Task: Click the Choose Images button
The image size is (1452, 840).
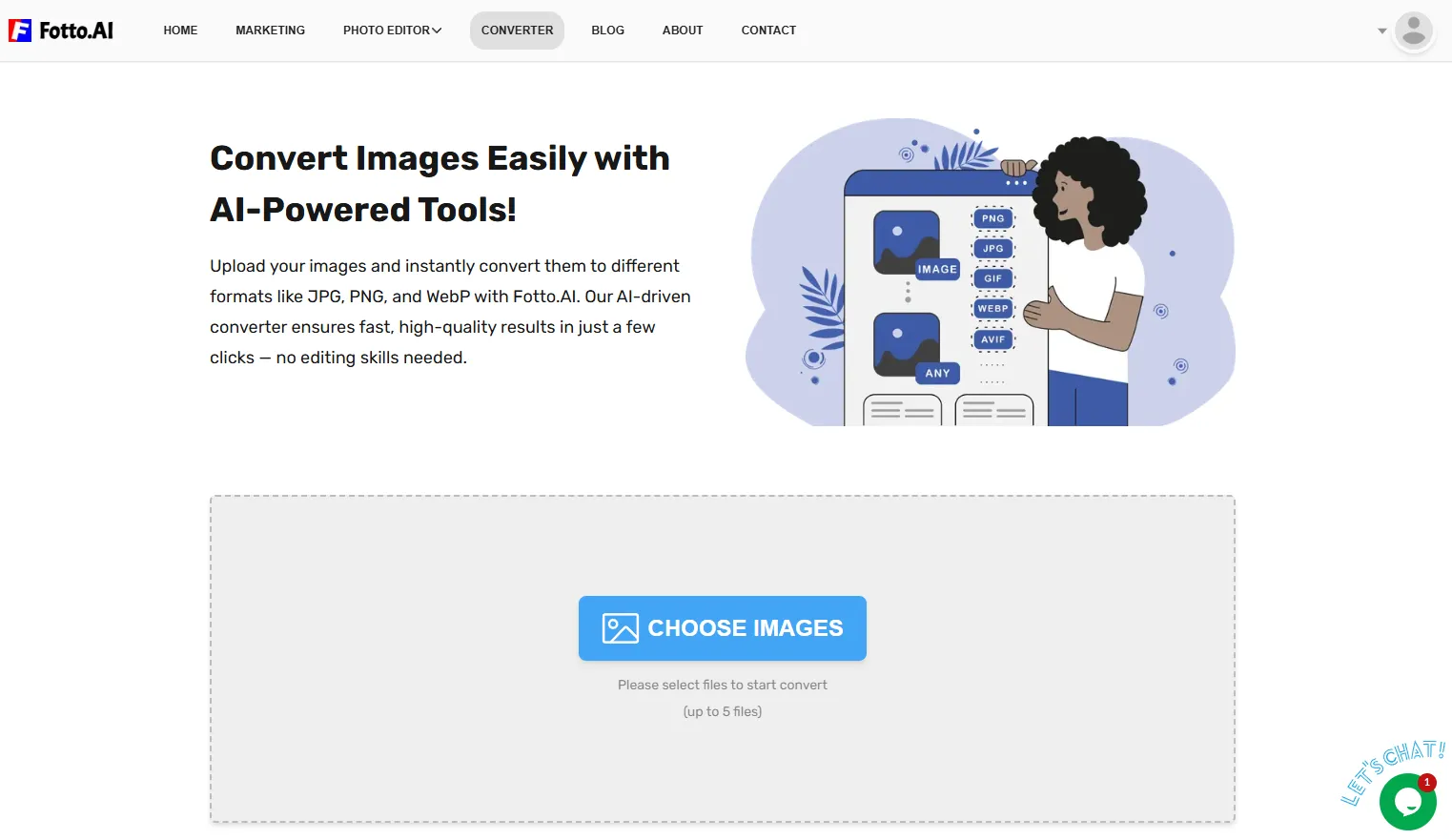Action: (723, 628)
